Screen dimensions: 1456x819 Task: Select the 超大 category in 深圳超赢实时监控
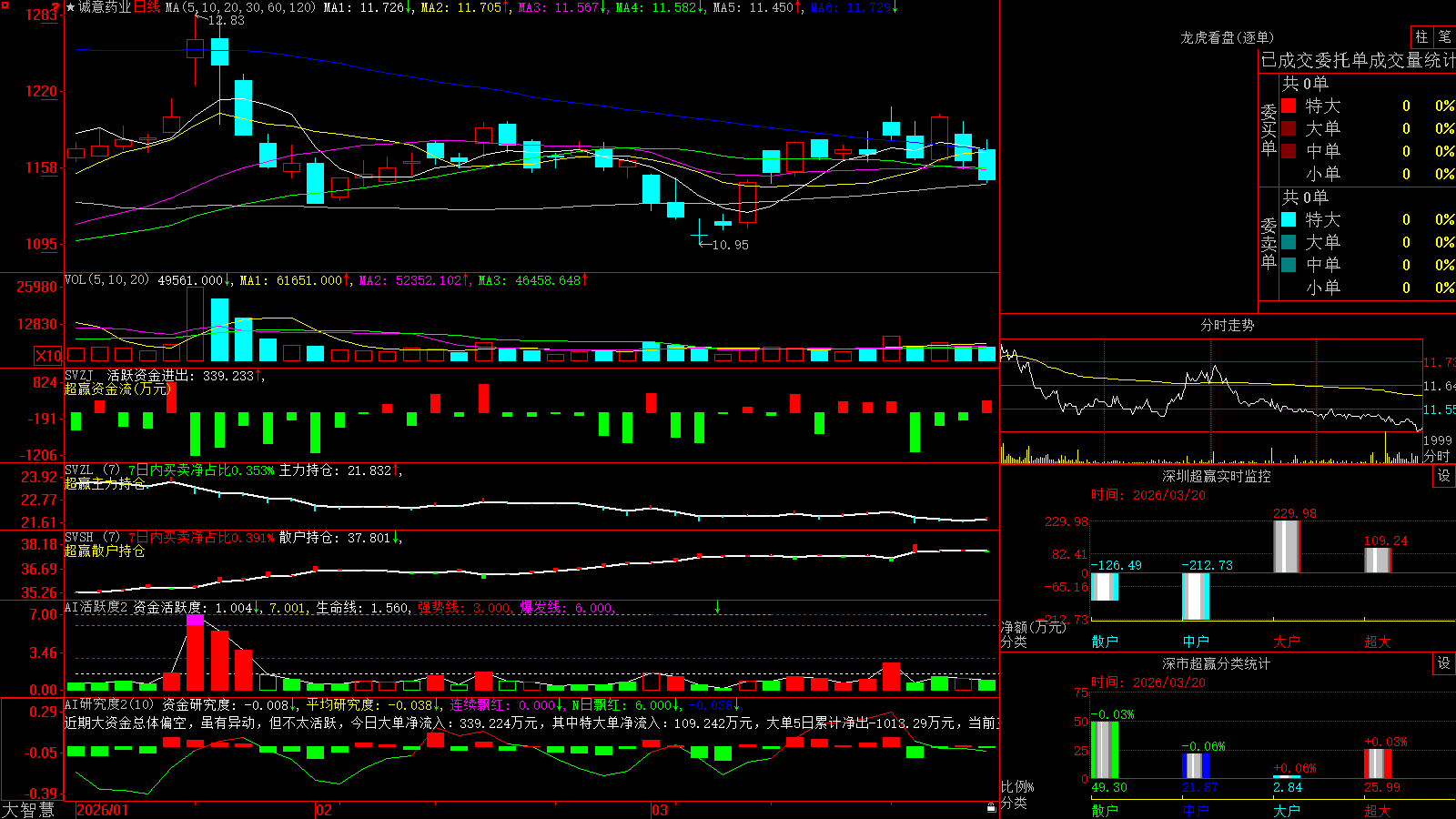[1378, 642]
